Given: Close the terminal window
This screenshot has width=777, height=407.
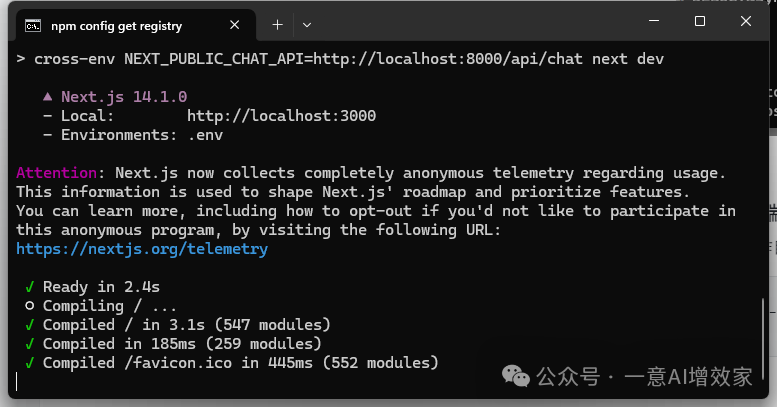Looking at the screenshot, I should point(747,22).
